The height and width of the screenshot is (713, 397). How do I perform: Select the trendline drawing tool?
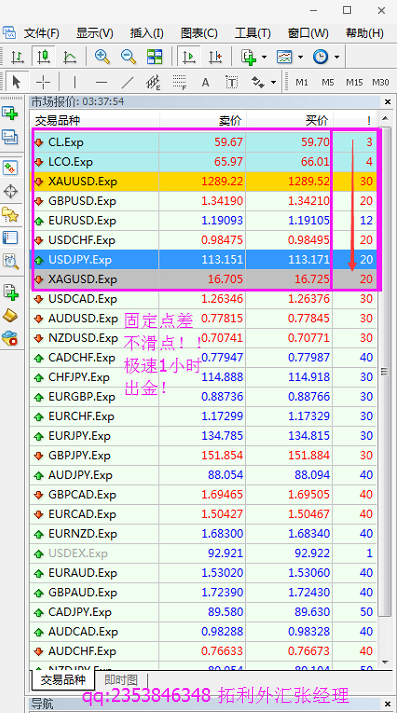pos(128,82)
